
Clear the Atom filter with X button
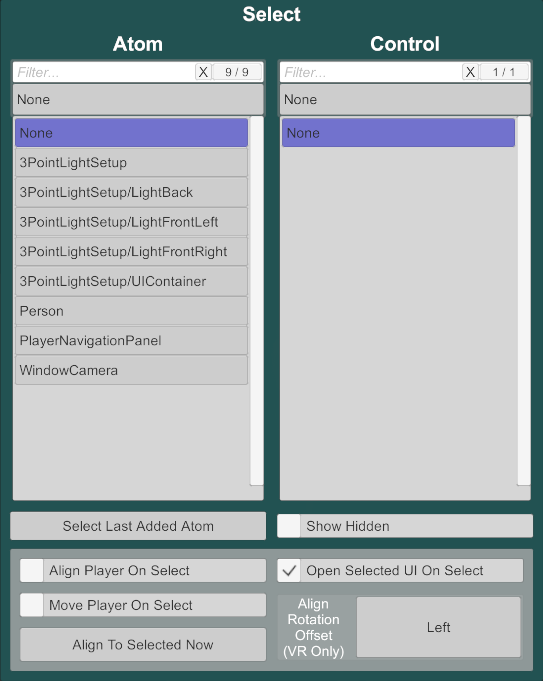(203, 72)
